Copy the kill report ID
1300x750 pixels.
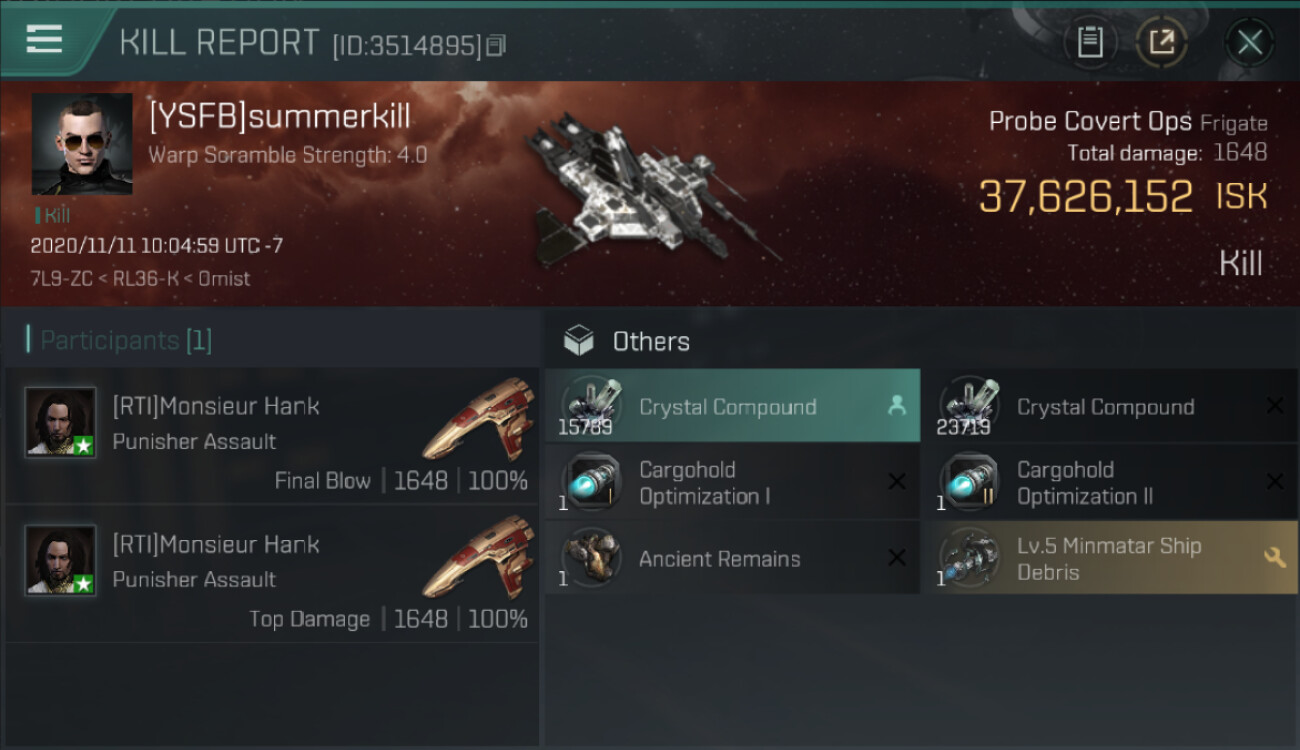tap(496, 45)
